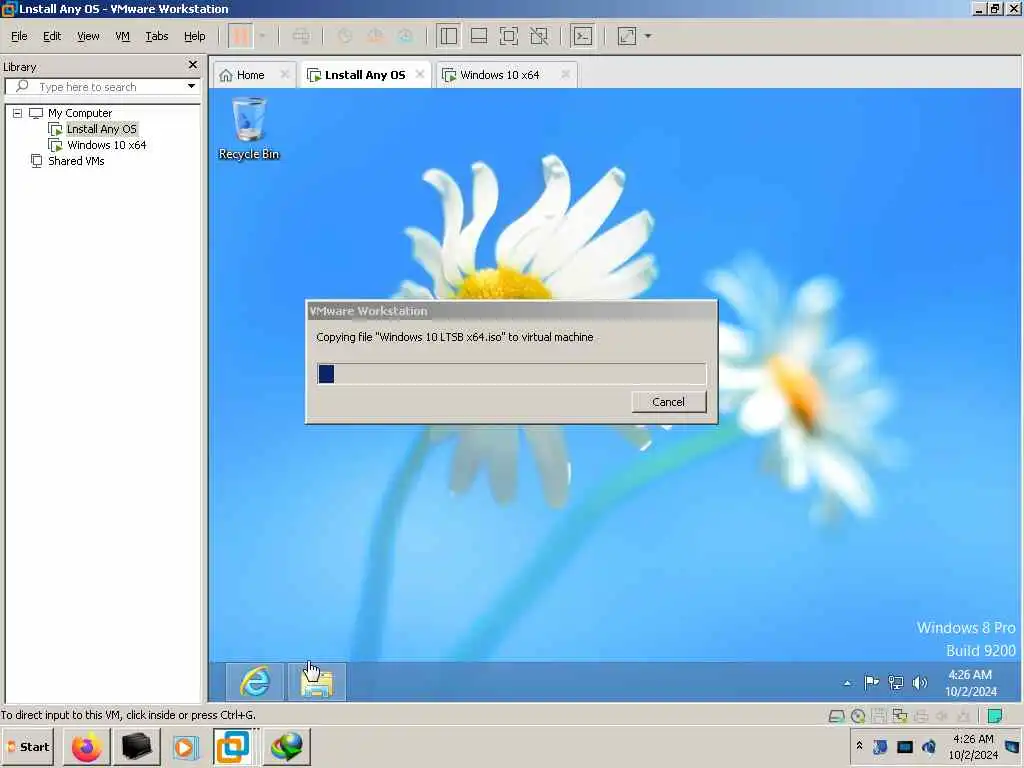This screenshot has height=768, width=1024.
Task: Click the CD/DVD device status icon
Action: 858,716
